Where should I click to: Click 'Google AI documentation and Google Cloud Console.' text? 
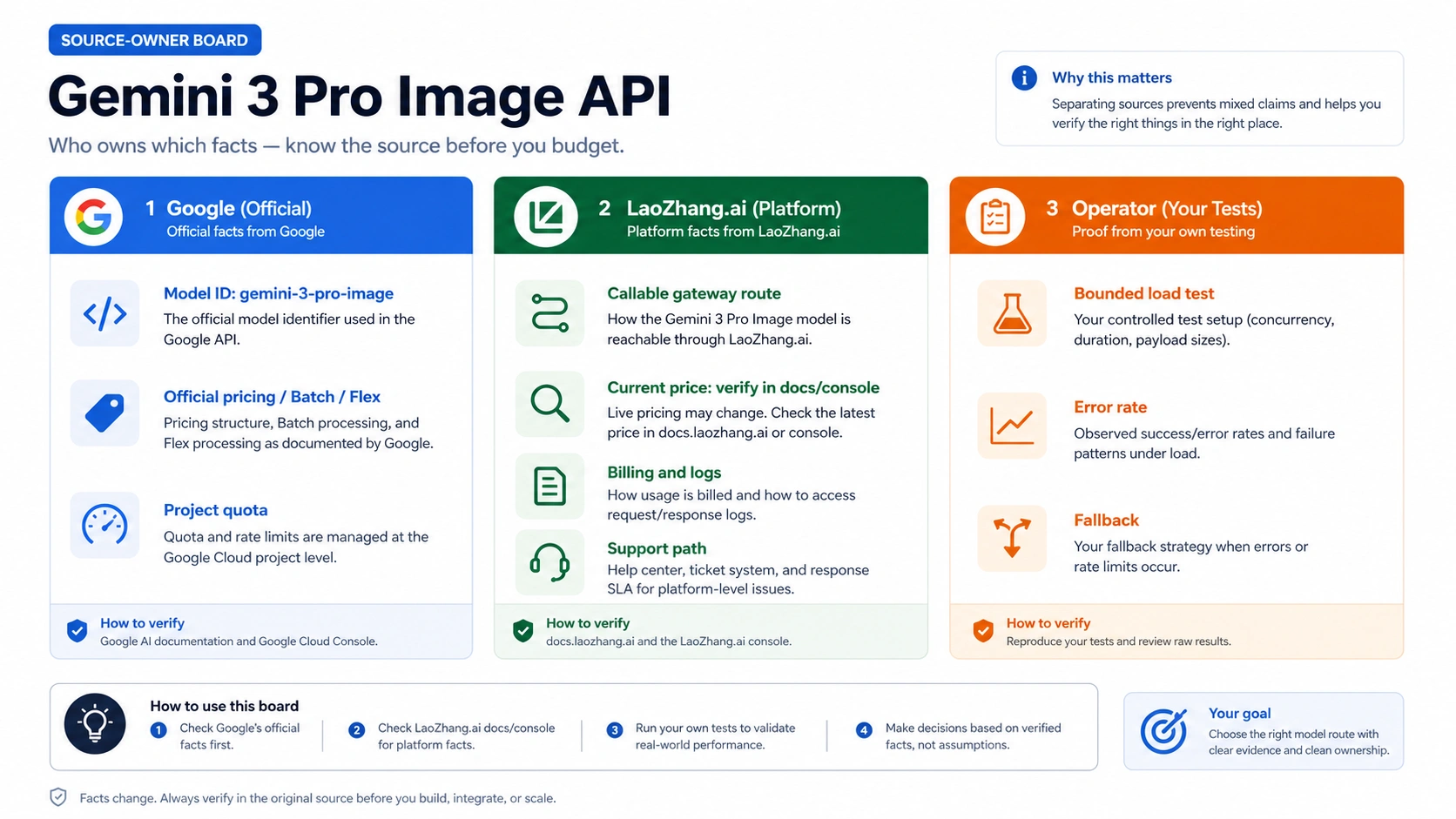click(x=239, y=641)
